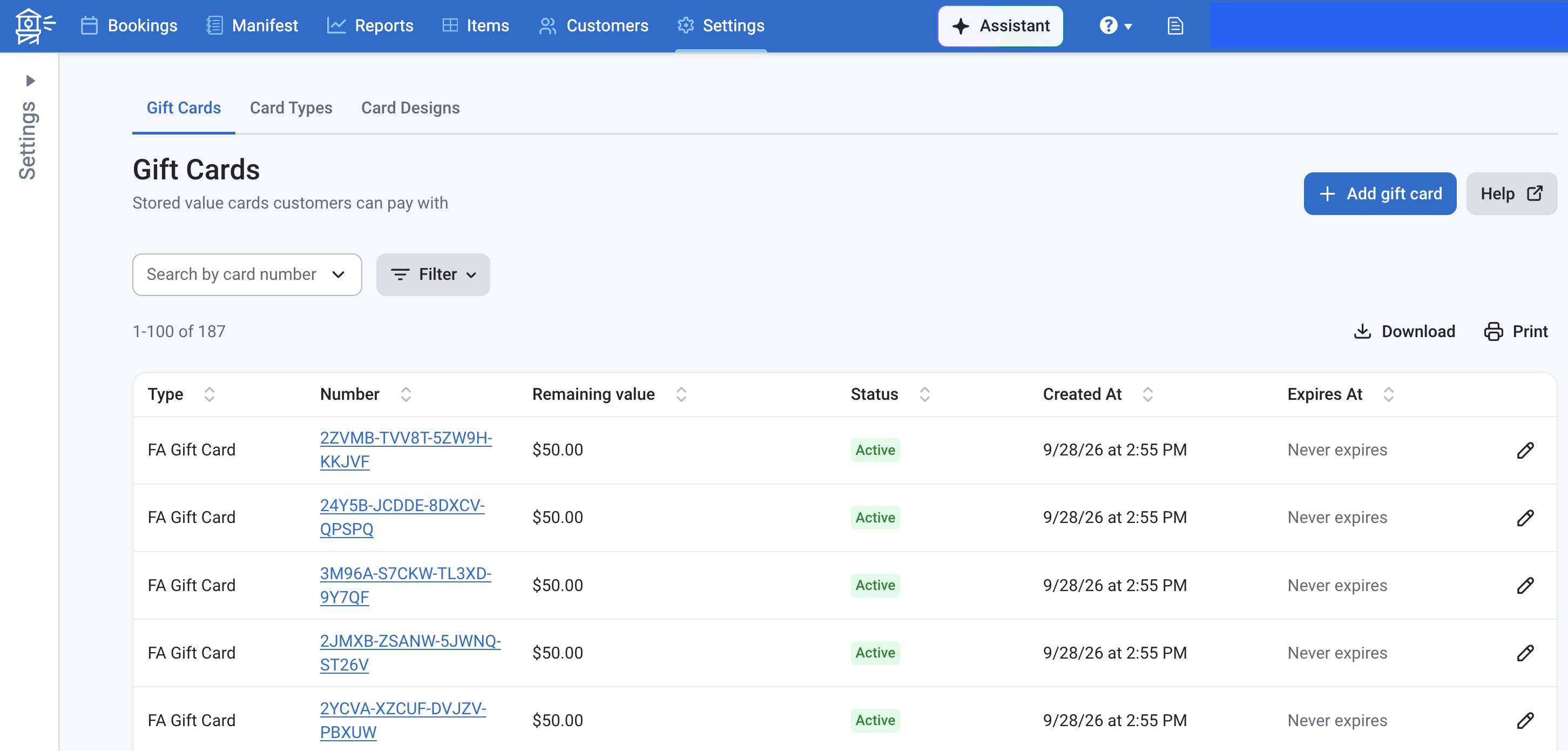Open gift card link 24Y5B-JCDDE-8DXCV-QPSPQ
The width and height of the screenshot is (1568, 751).
402,517
